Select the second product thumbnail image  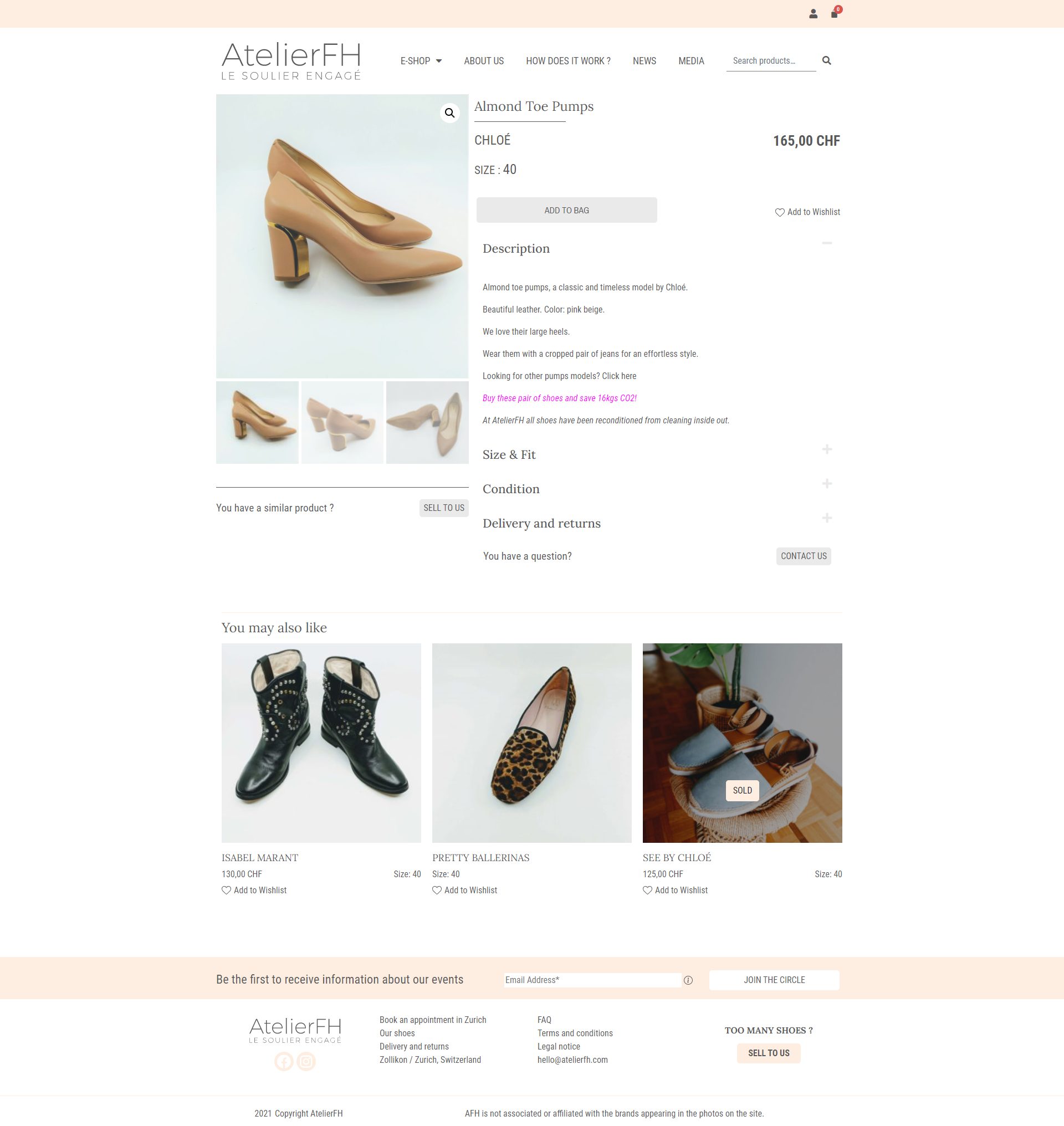342,422
